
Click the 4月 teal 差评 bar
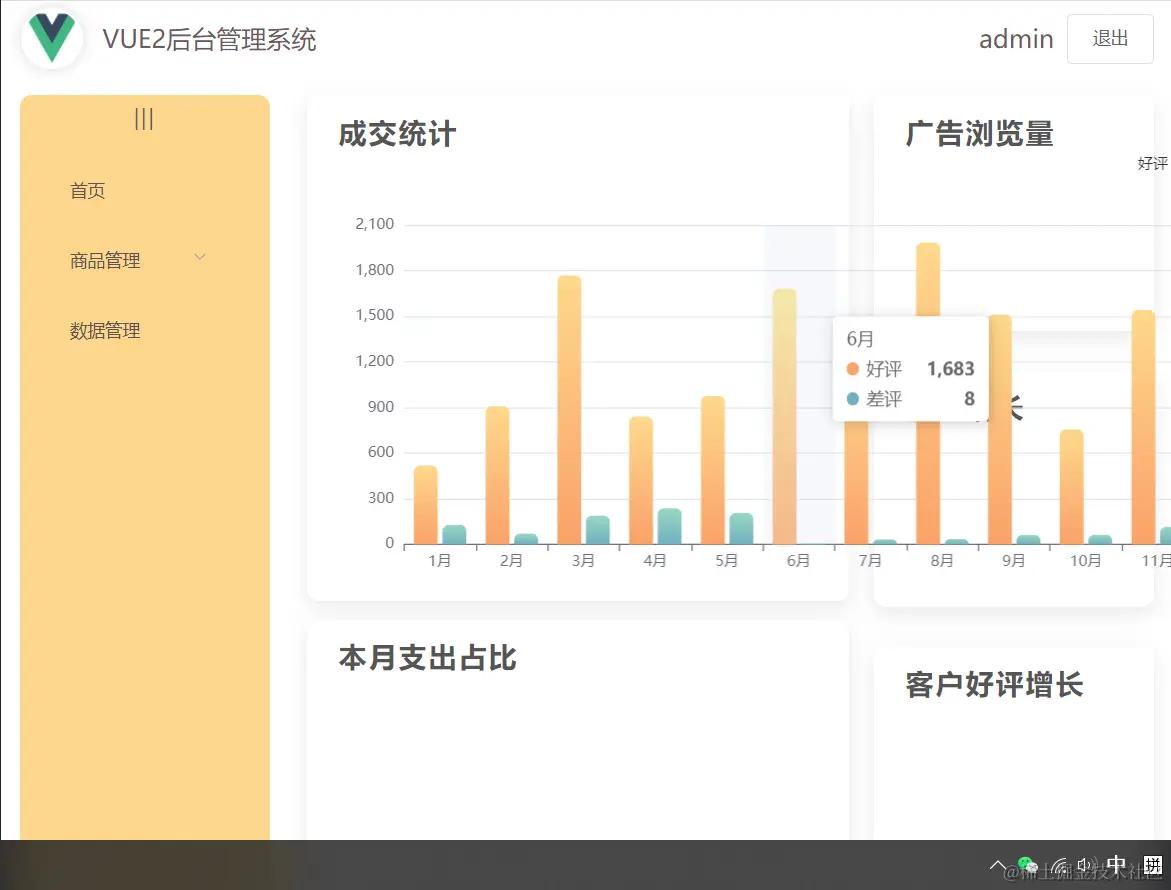tap(669, 526)
